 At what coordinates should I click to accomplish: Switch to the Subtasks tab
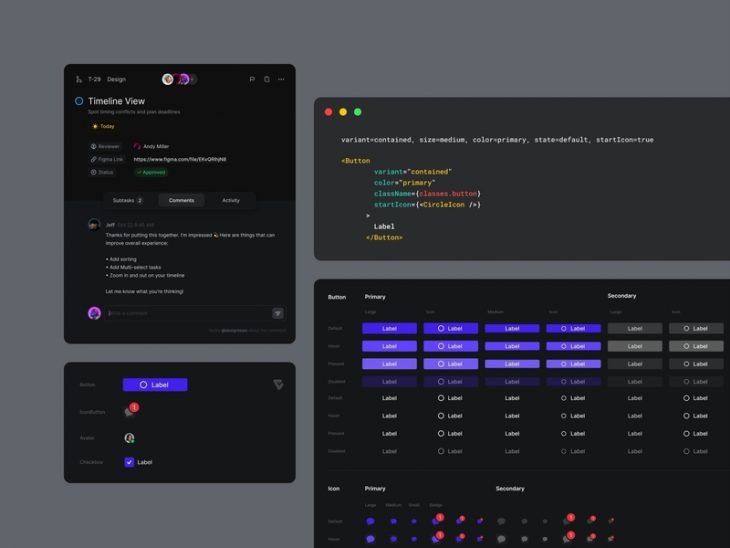click(x=128, y=200)
